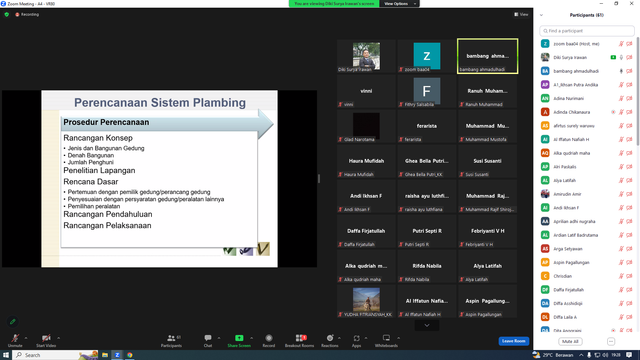Expand reactions options arrow
The width and height of the screenshot is (640, 360).
pyautogui.click(x=339, y=338)
